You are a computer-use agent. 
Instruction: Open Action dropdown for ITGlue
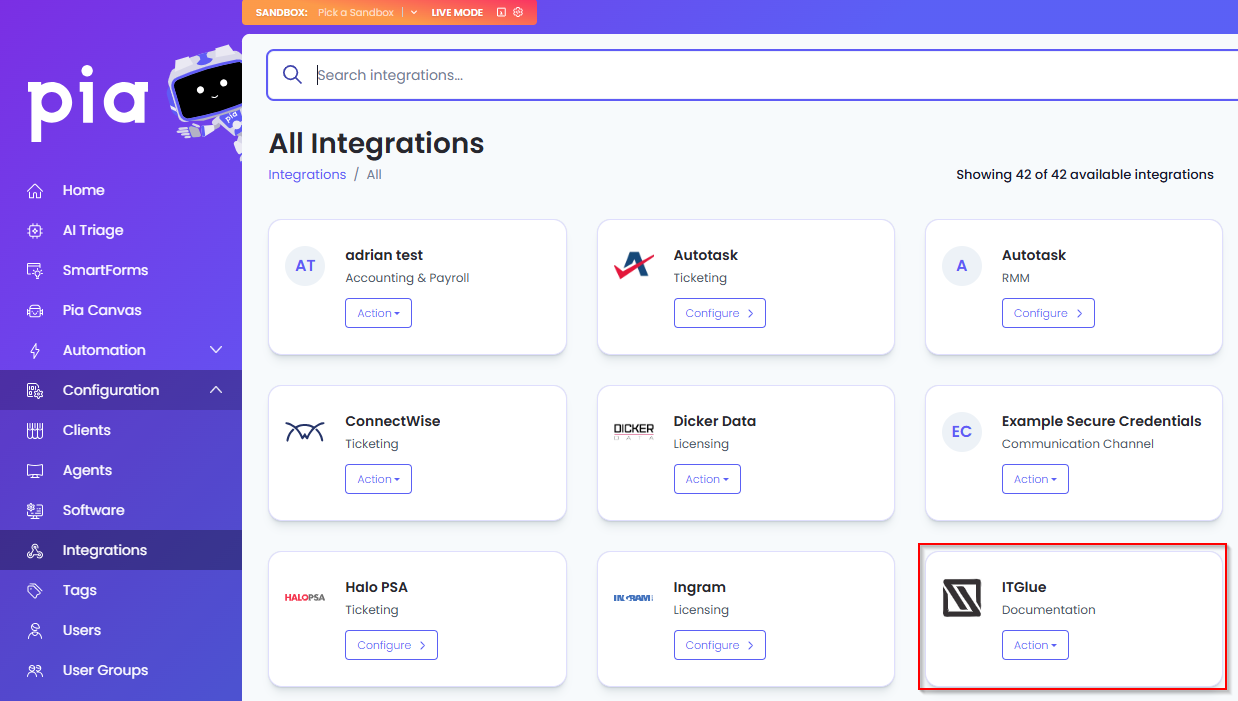(1035, 645)
